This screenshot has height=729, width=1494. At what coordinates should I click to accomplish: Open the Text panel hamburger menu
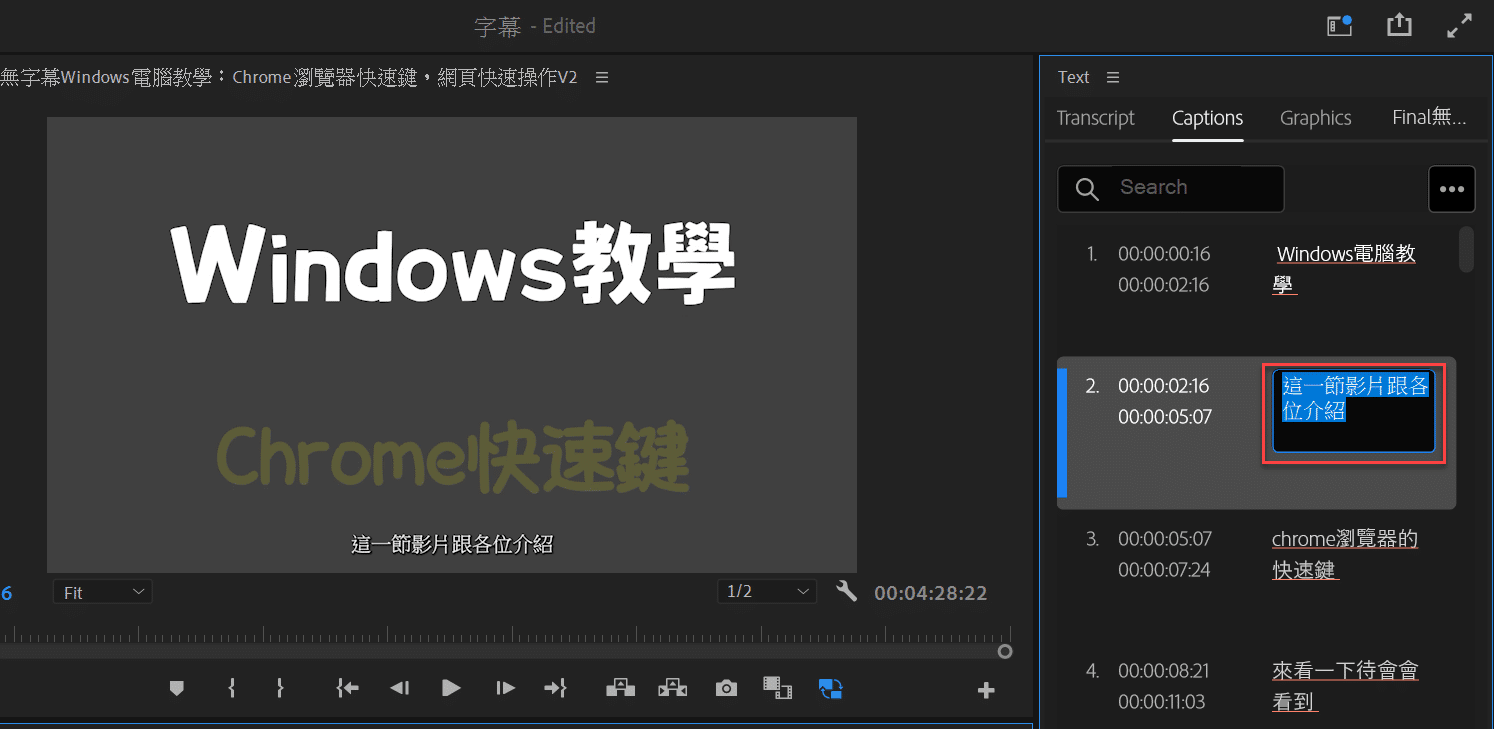1113,77
